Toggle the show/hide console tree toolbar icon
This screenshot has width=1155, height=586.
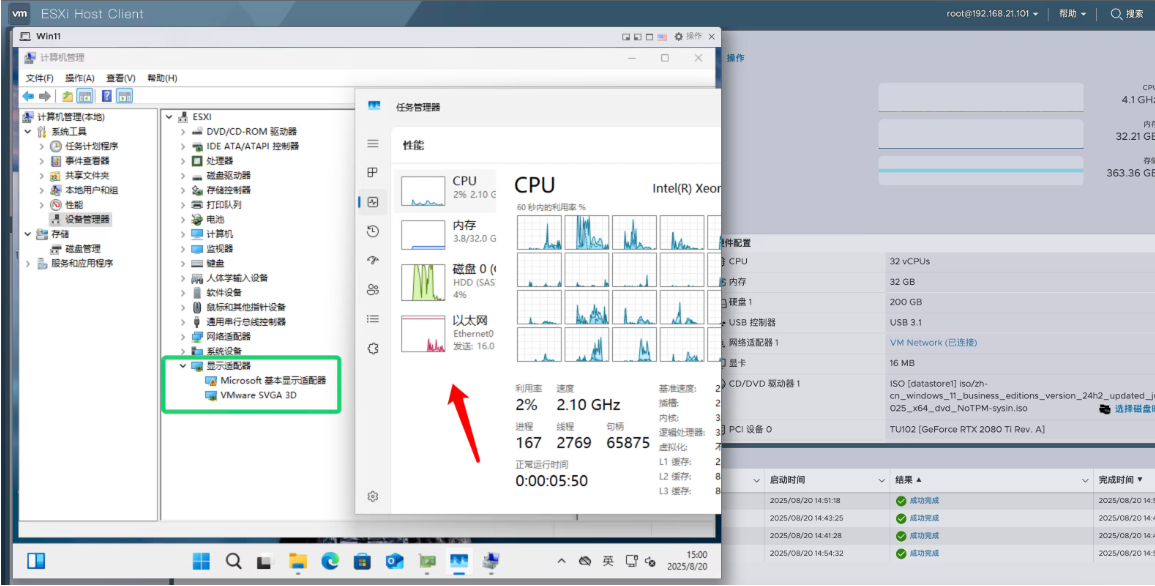pyautogui.click(x=85, y=96)
